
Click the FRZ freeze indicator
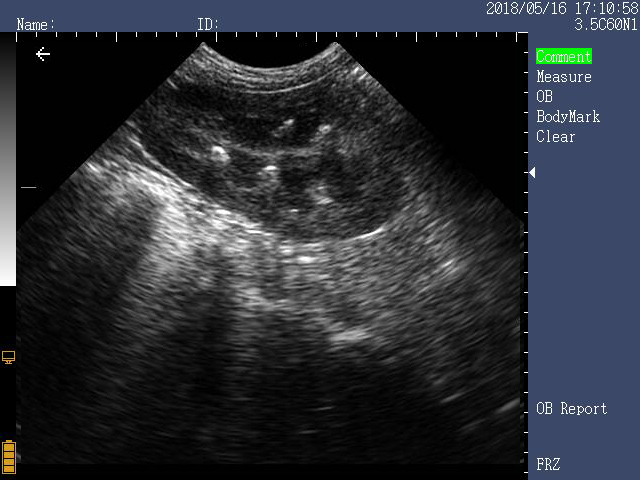[x=548, y=464]
